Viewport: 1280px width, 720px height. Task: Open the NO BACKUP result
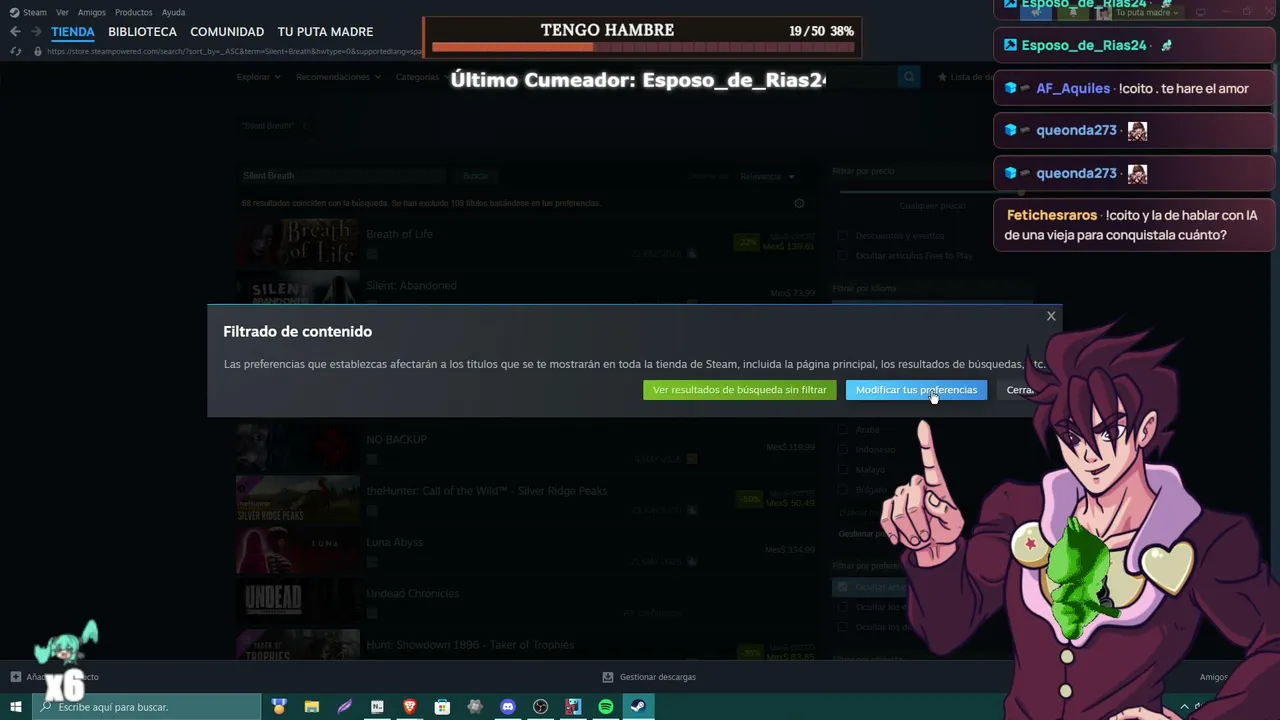coord(525,447)
